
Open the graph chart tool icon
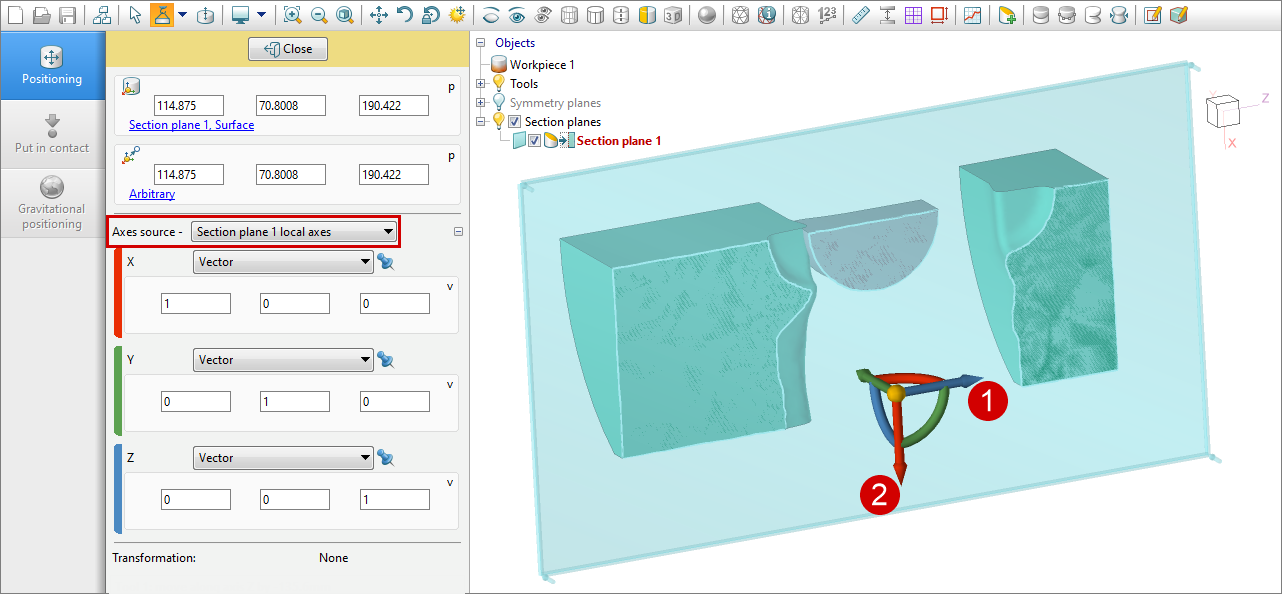point(972,15)
